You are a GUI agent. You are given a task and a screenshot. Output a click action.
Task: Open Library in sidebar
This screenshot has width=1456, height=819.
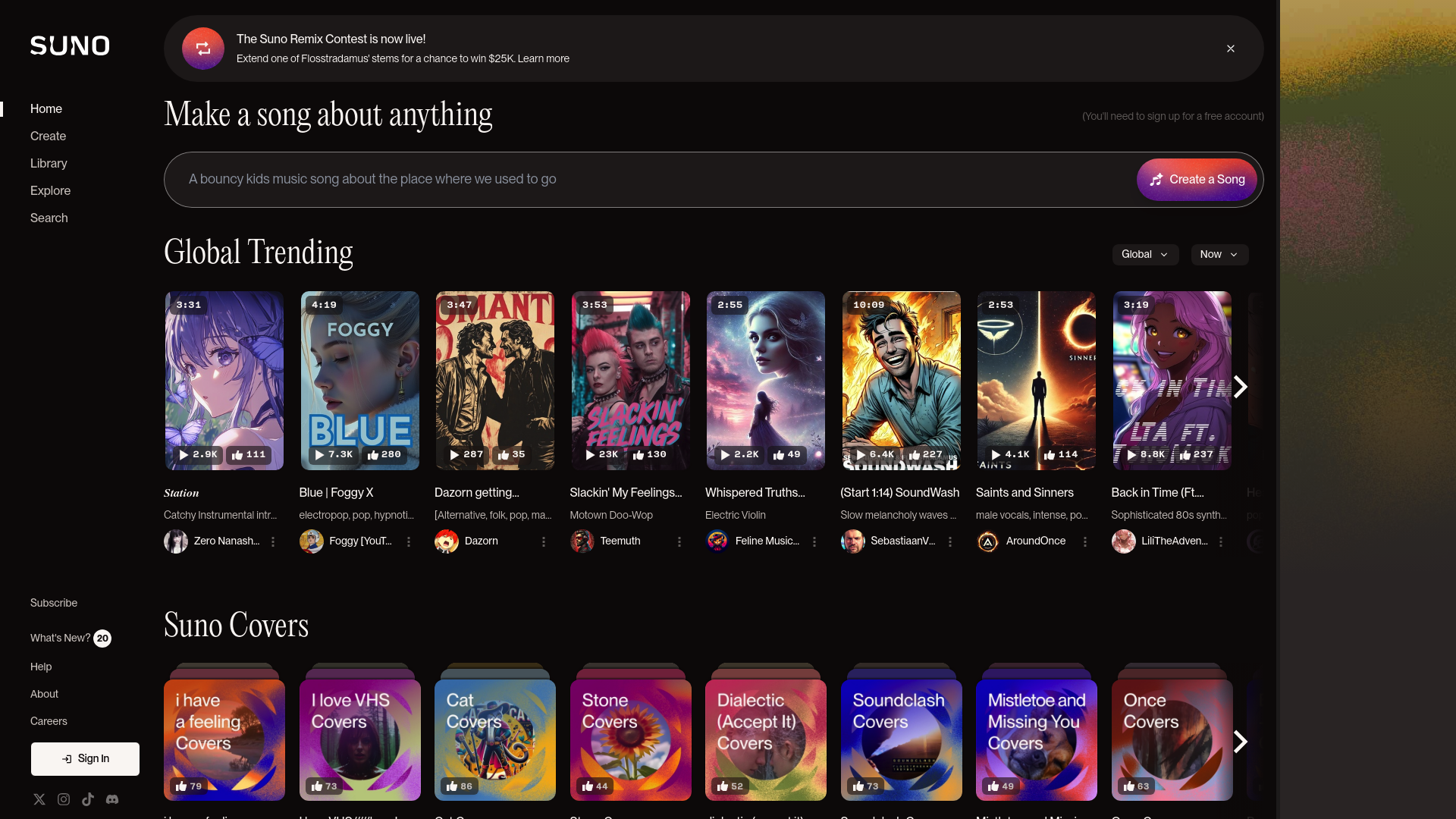pyautogui.click(x=49, y=164)
